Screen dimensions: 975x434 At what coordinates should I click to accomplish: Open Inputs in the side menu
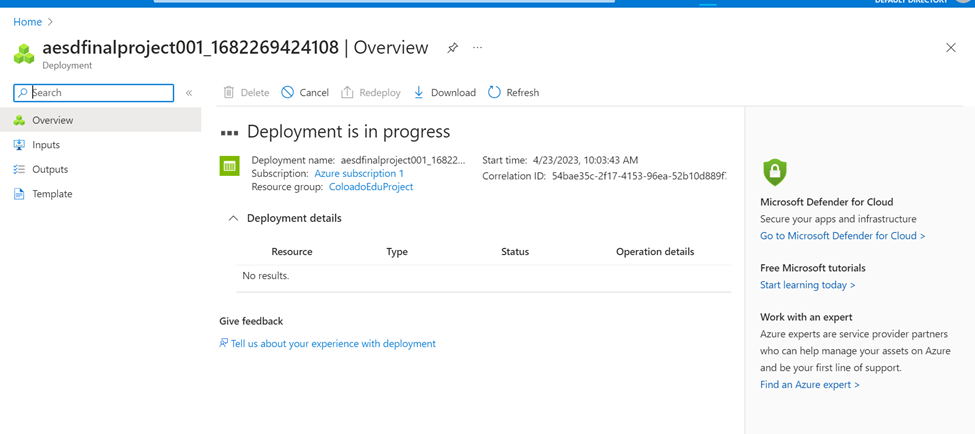coord(101,145)
